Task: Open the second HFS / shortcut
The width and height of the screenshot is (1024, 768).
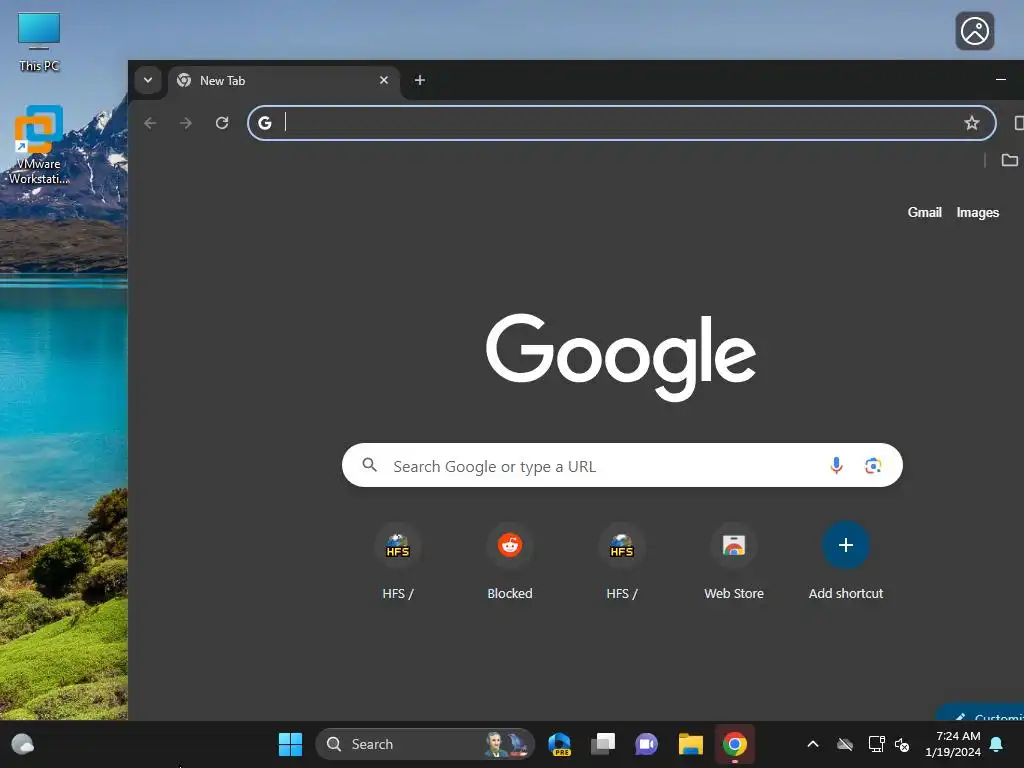Action: coord(622,562)
